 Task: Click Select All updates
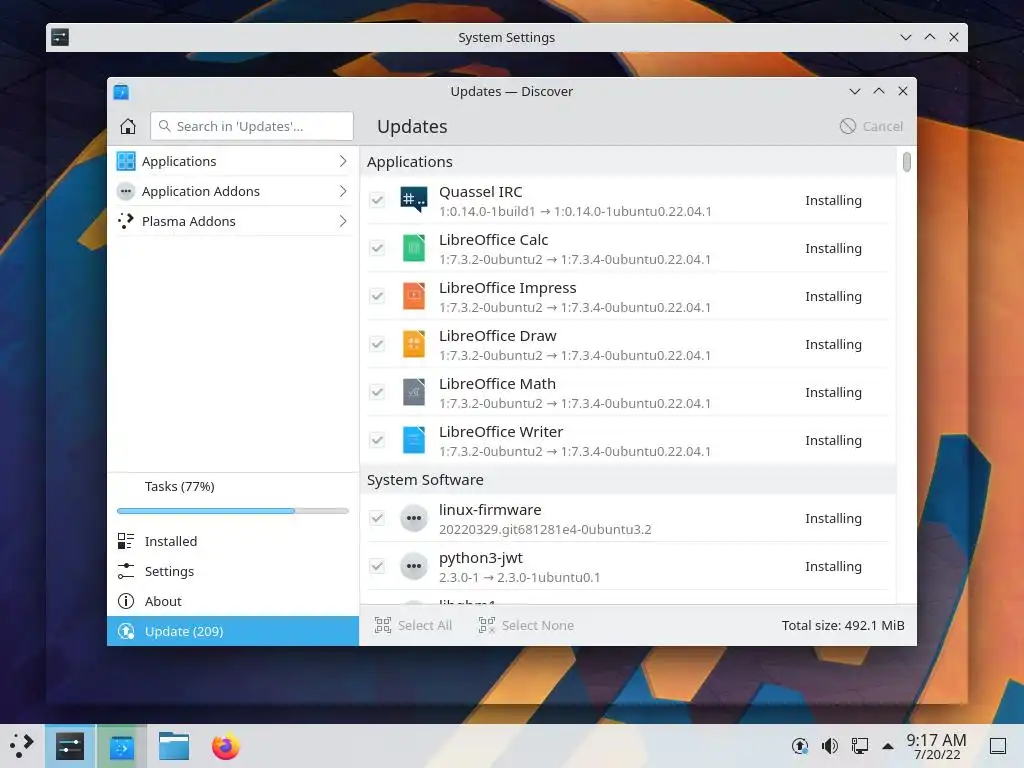(413, 625)
